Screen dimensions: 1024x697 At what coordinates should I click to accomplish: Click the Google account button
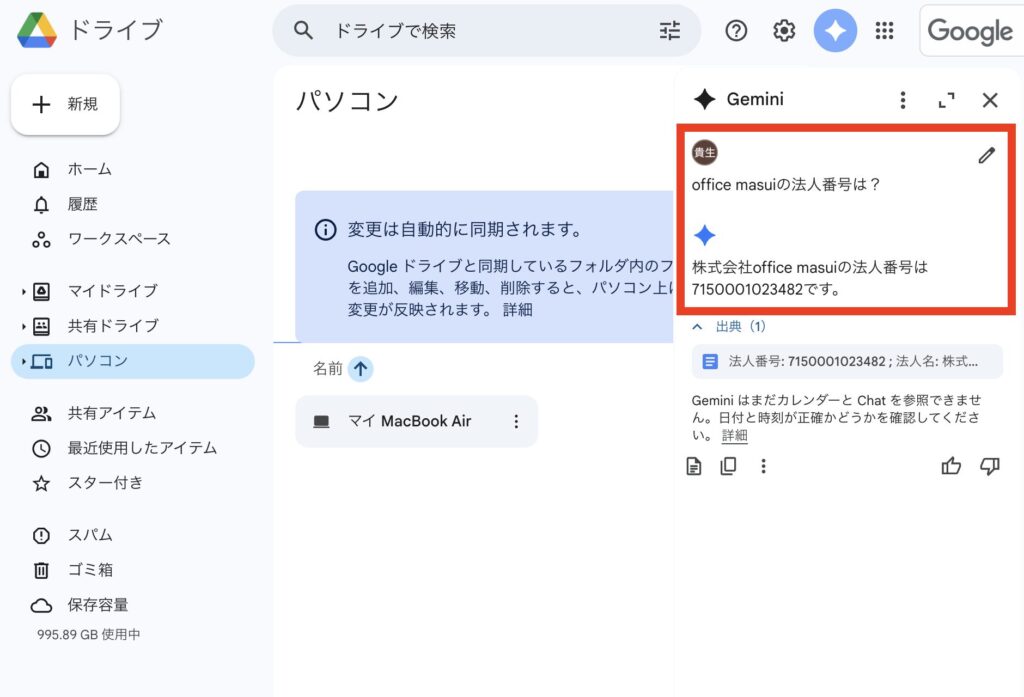pyautogui.click(x=971, y=31)
